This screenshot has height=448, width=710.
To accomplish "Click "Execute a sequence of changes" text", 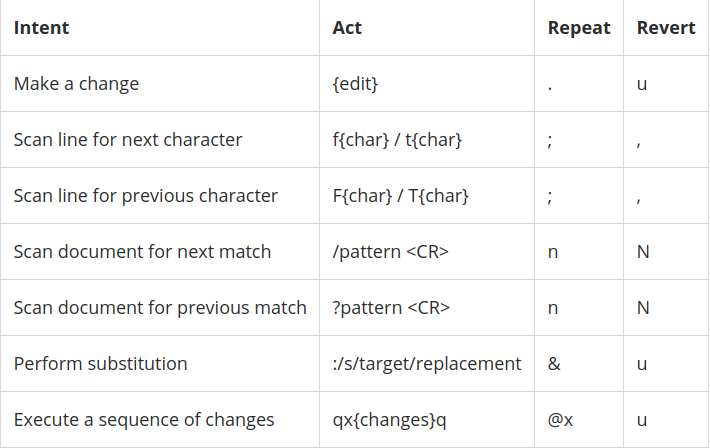I will tap(144, 420).
